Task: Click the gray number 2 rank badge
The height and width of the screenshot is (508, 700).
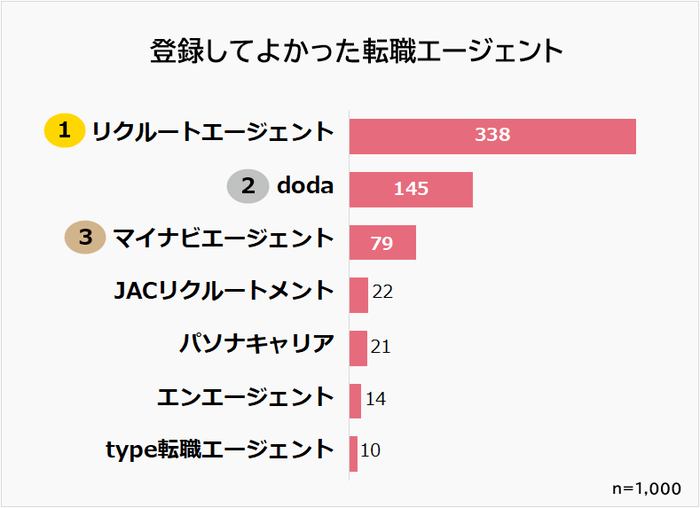Action: pos(248,185)
